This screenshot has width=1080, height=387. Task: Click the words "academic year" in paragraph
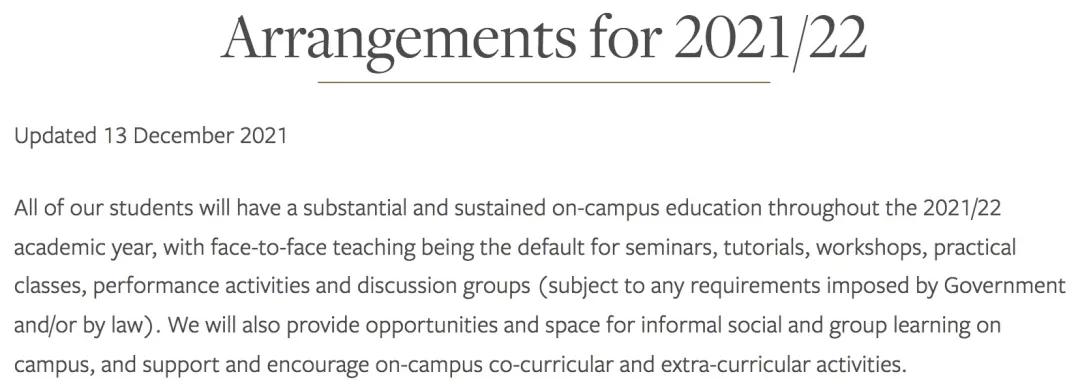[86, 247]
